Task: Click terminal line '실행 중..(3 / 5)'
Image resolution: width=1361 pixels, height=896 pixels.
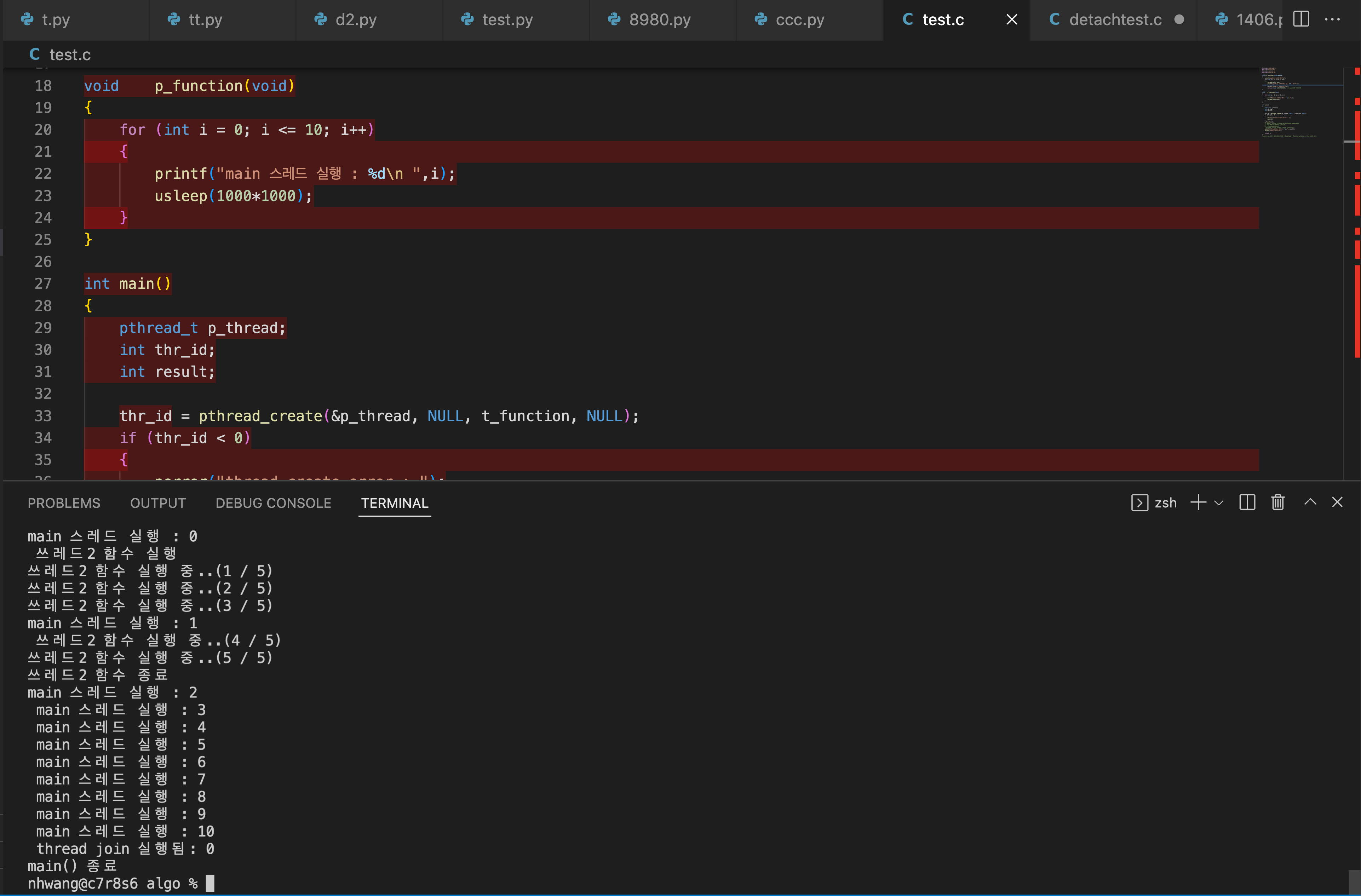Action: pos(150,605)
